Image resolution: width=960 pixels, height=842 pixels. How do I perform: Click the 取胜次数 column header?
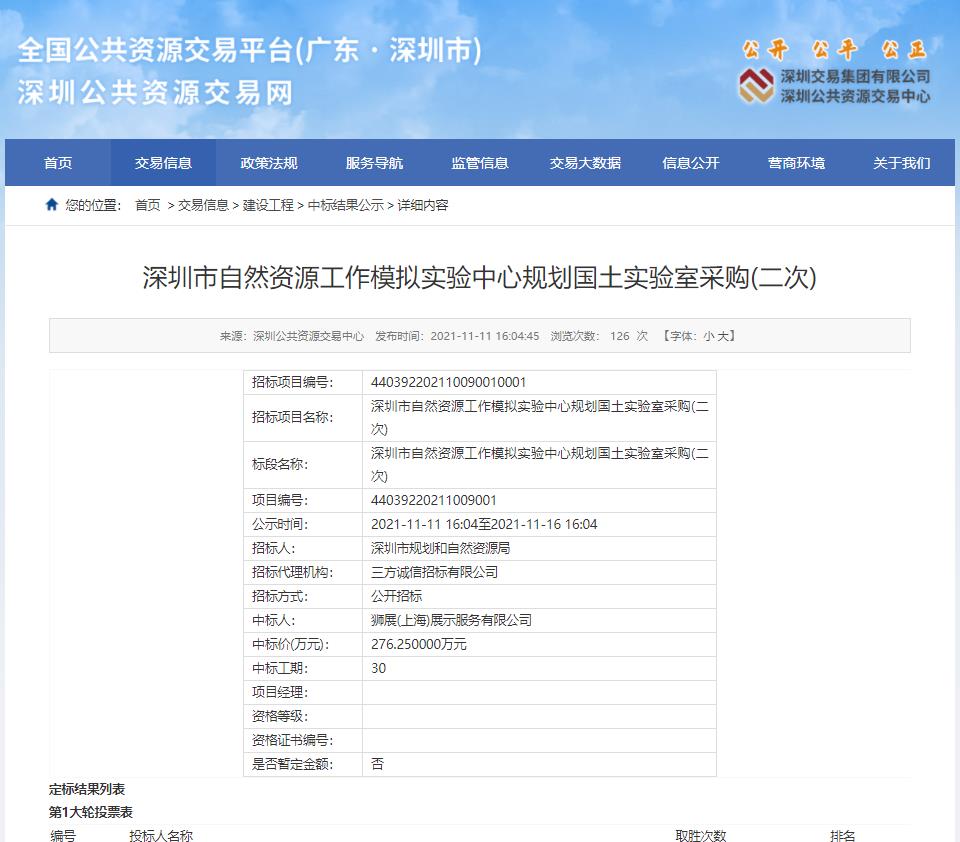pos(701,835)
